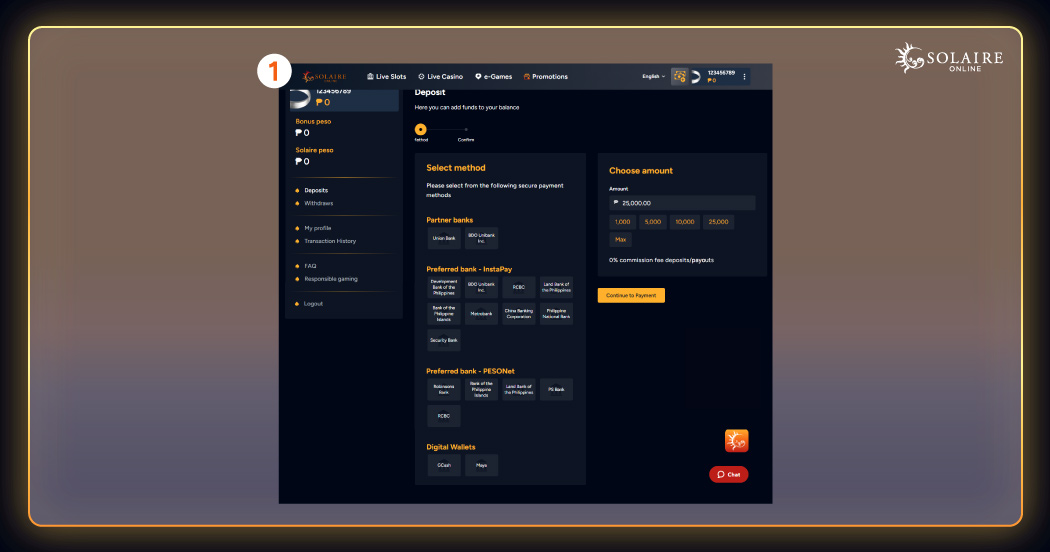The width and height of the screenshot is (1050, 552).
Task: Go to Live Casino
Action: [441, 76]
